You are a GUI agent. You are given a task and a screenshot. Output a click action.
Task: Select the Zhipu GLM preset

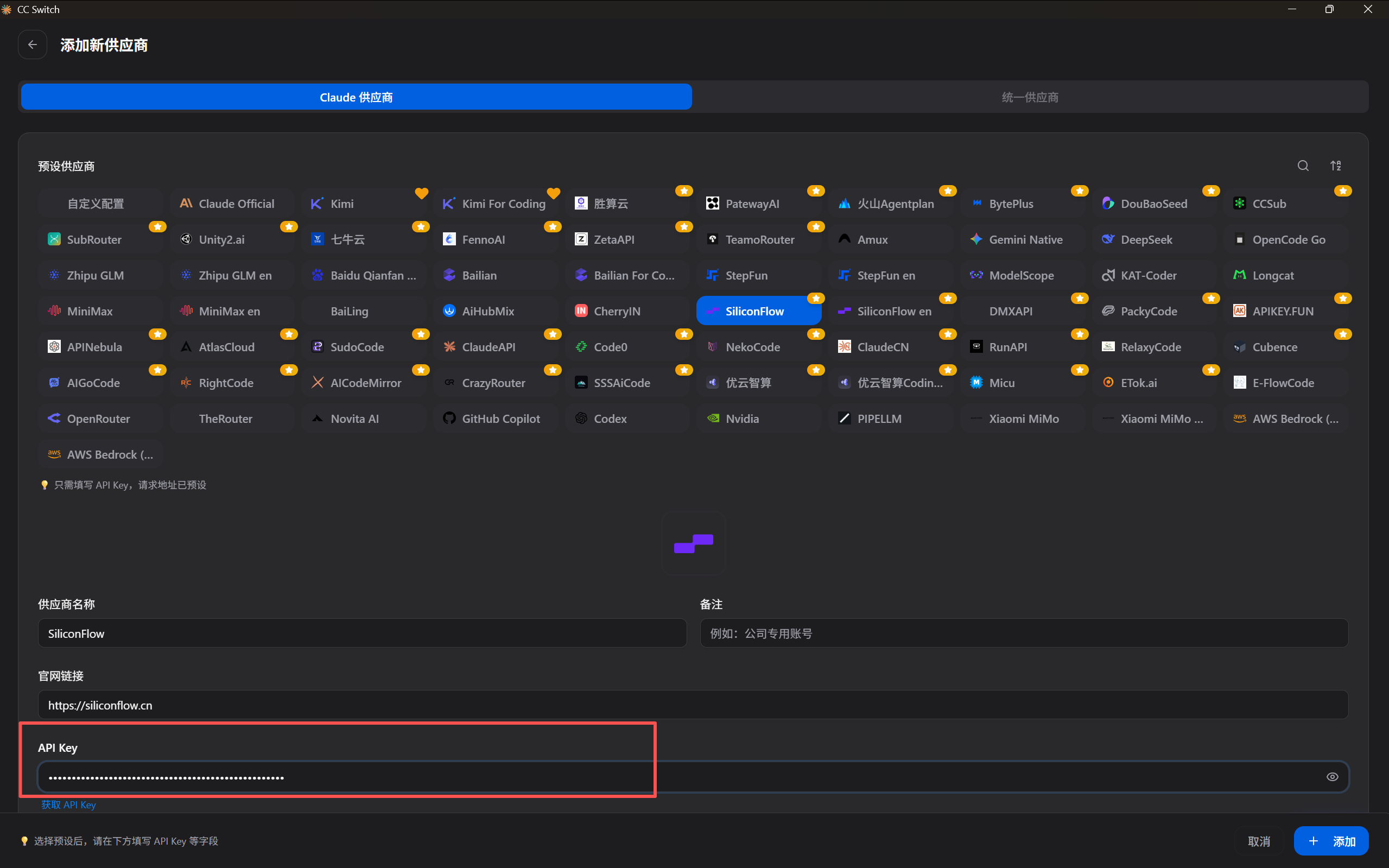[100, 275]
